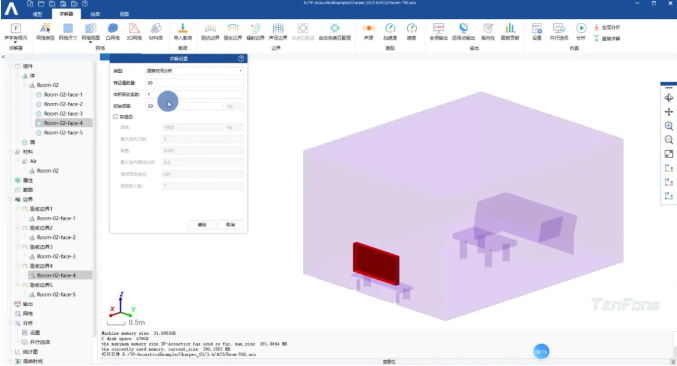
Task: Click the bar chart panel contribution icon
Action: pyautogui.click(x=510, y=32)
